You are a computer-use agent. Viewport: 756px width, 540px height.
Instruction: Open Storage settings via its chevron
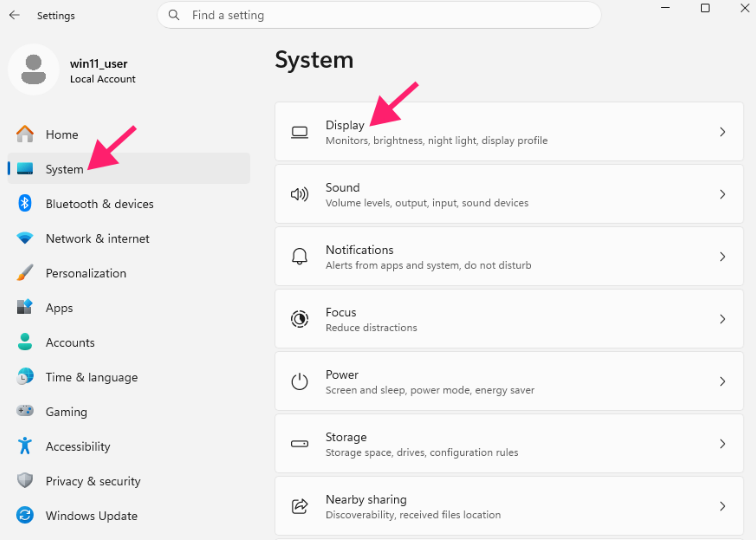tap(722, 444)
